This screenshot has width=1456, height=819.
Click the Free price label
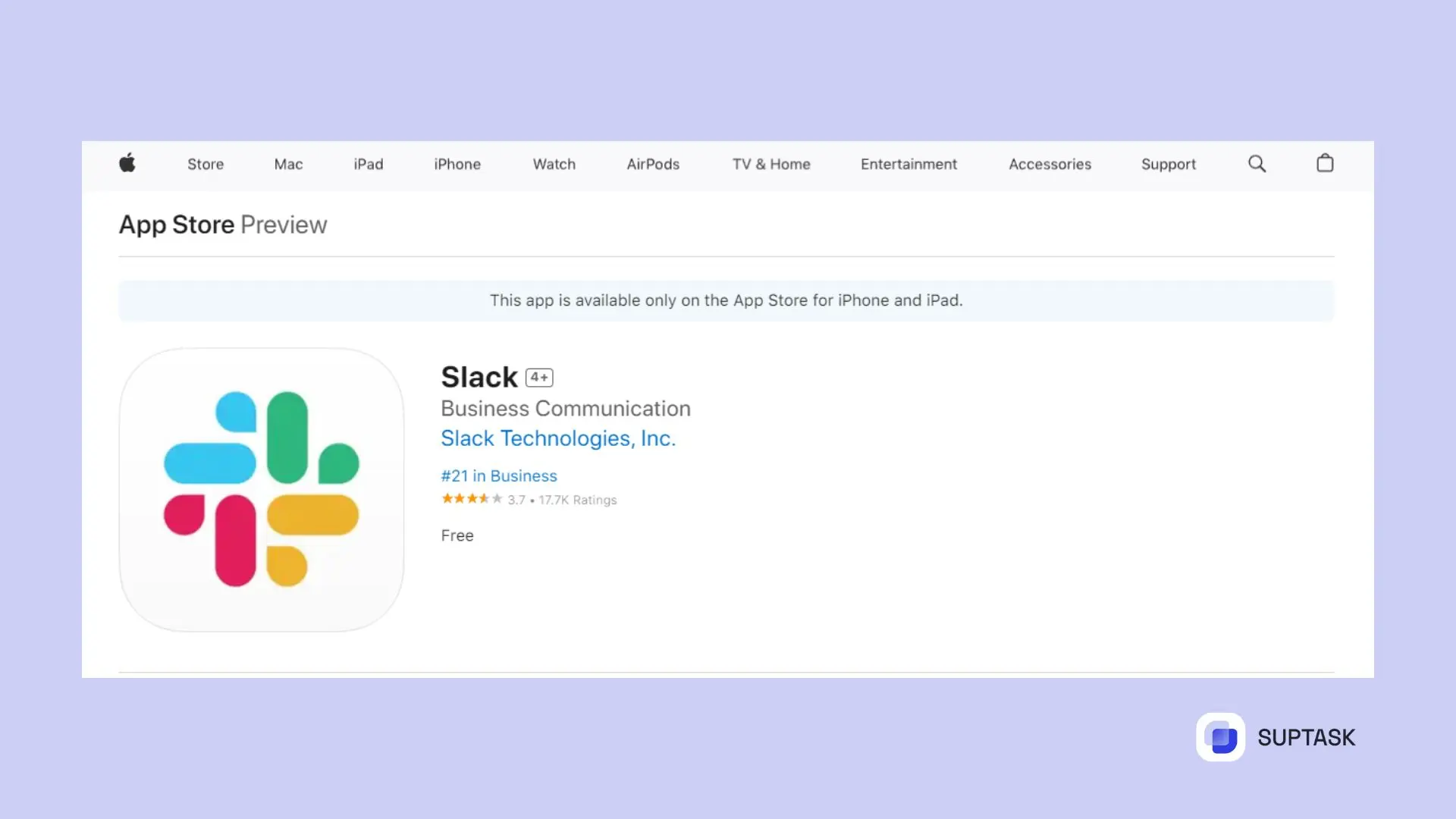point(457,535)
